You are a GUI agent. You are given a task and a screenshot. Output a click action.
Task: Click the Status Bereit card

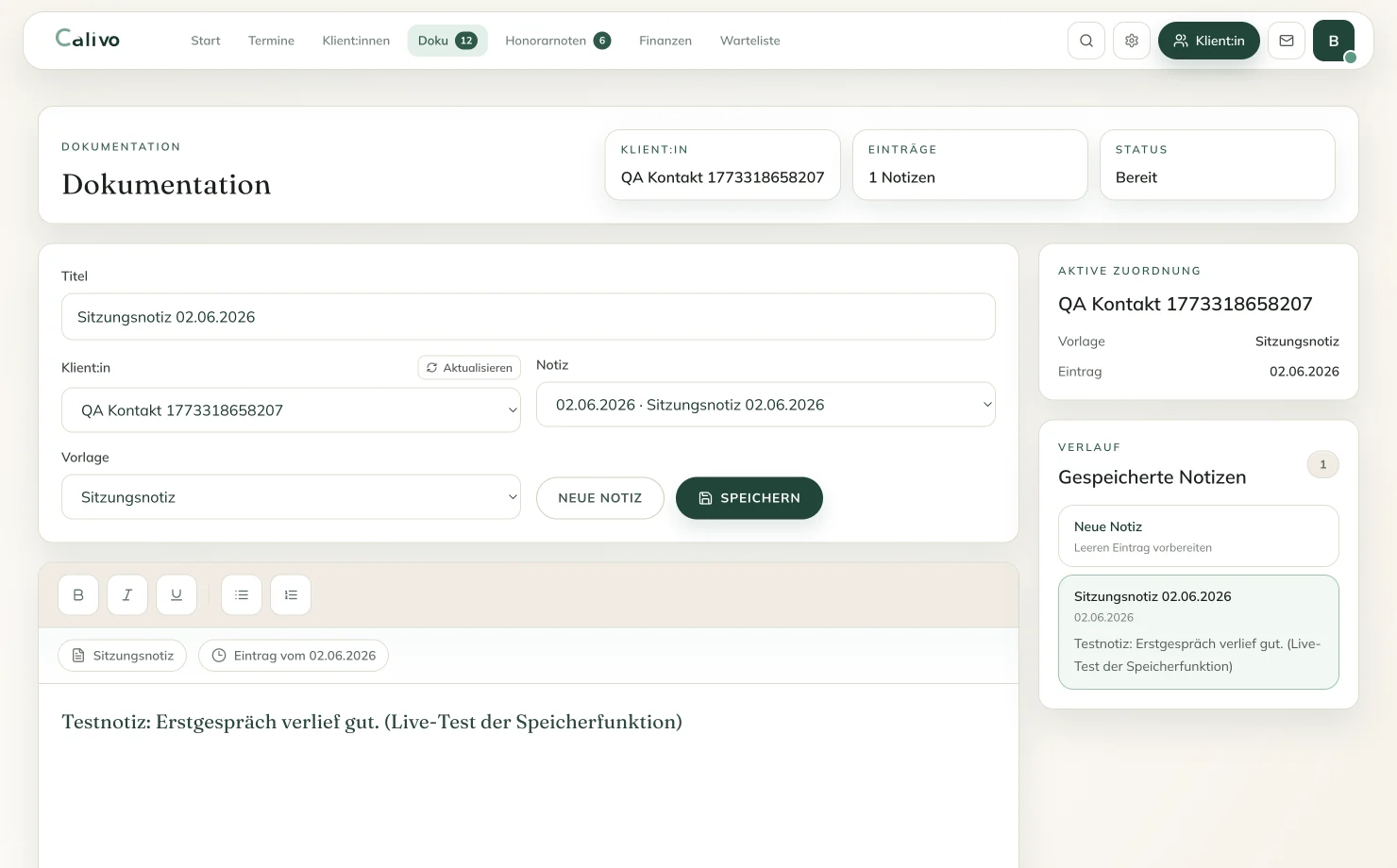(x=1218, y=165)
